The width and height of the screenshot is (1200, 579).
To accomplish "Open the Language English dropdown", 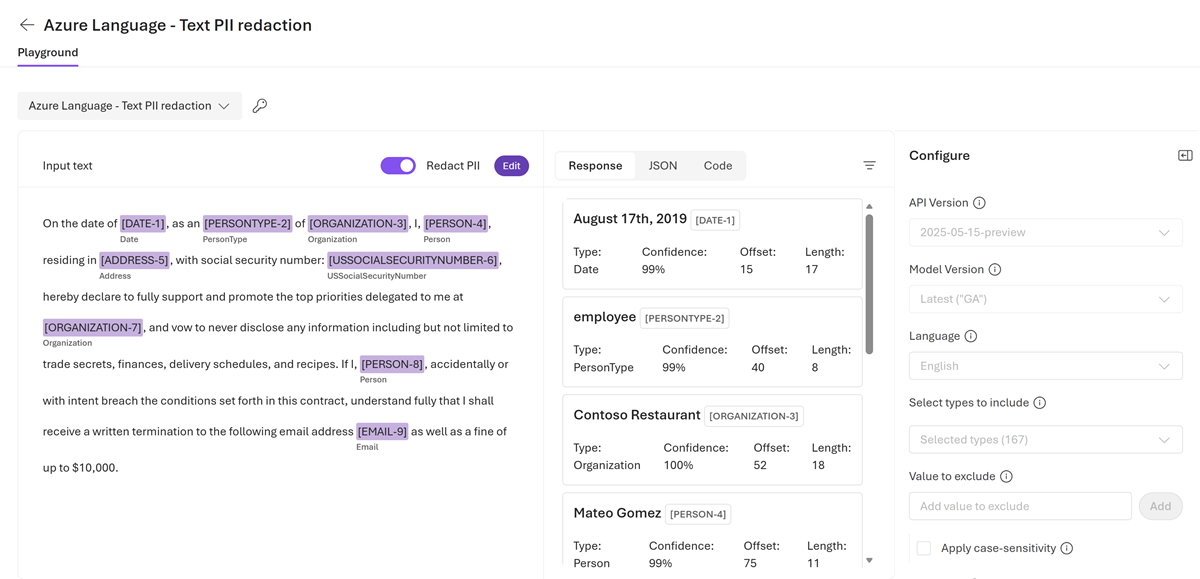I will (x=1046, y=366).
